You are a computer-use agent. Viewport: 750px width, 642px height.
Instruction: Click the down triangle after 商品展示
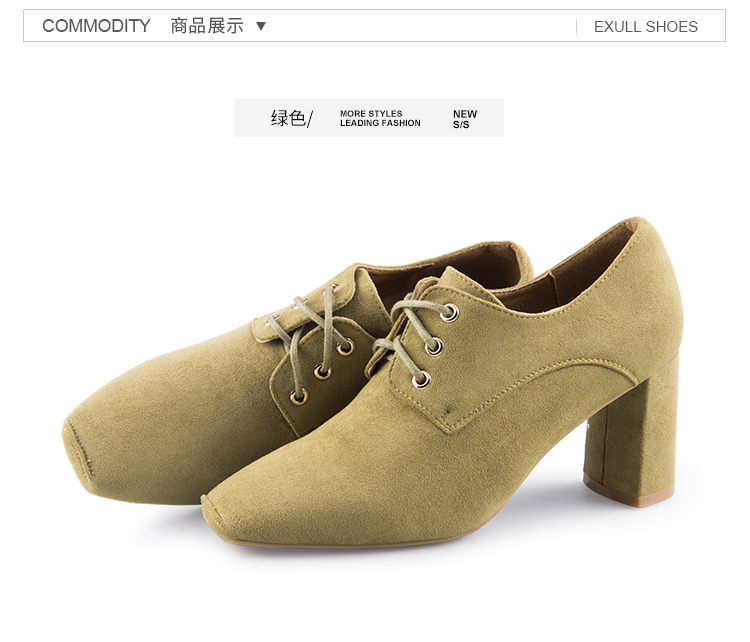click(261, 26)
